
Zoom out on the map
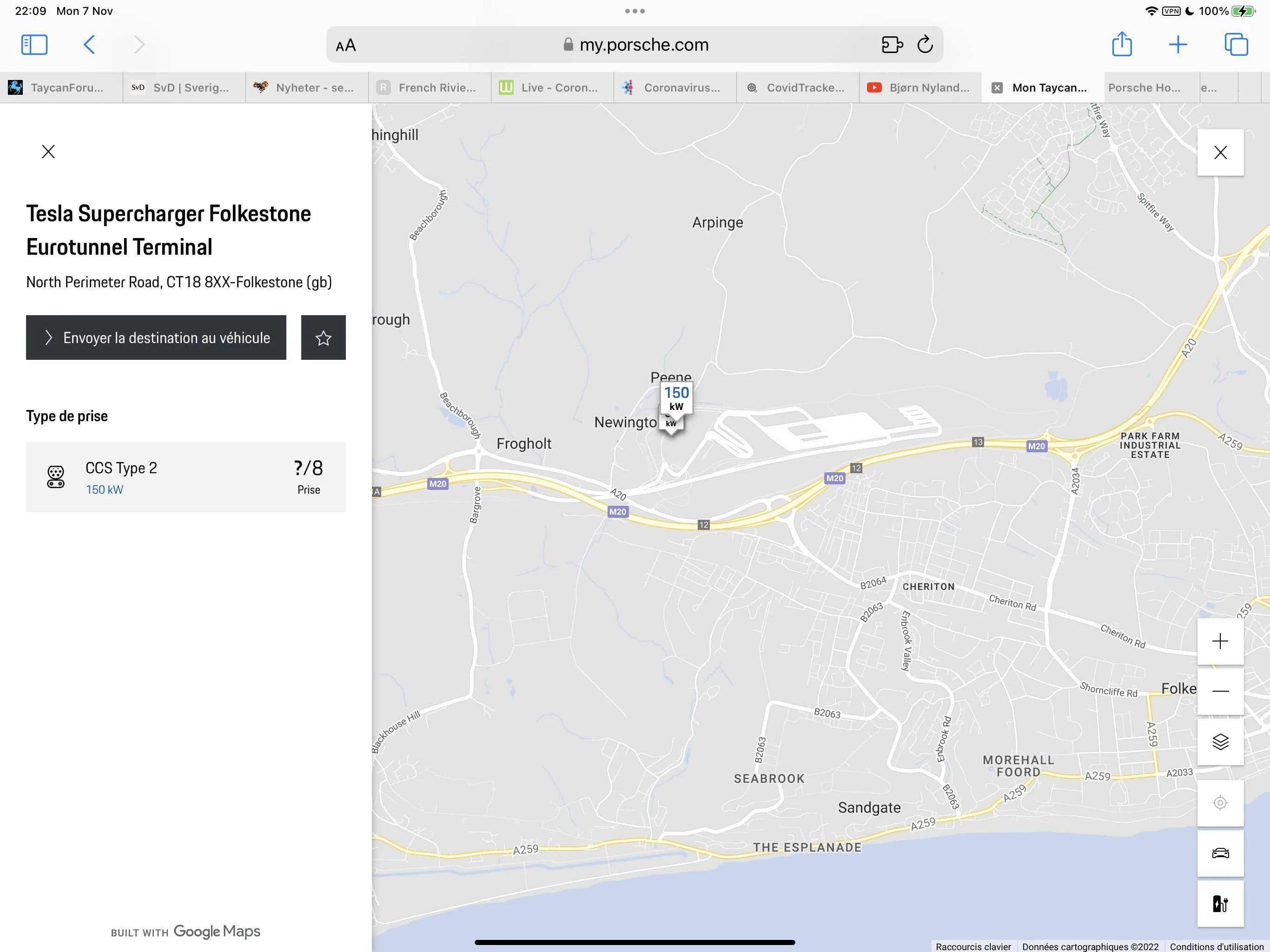coord(1221,691)
